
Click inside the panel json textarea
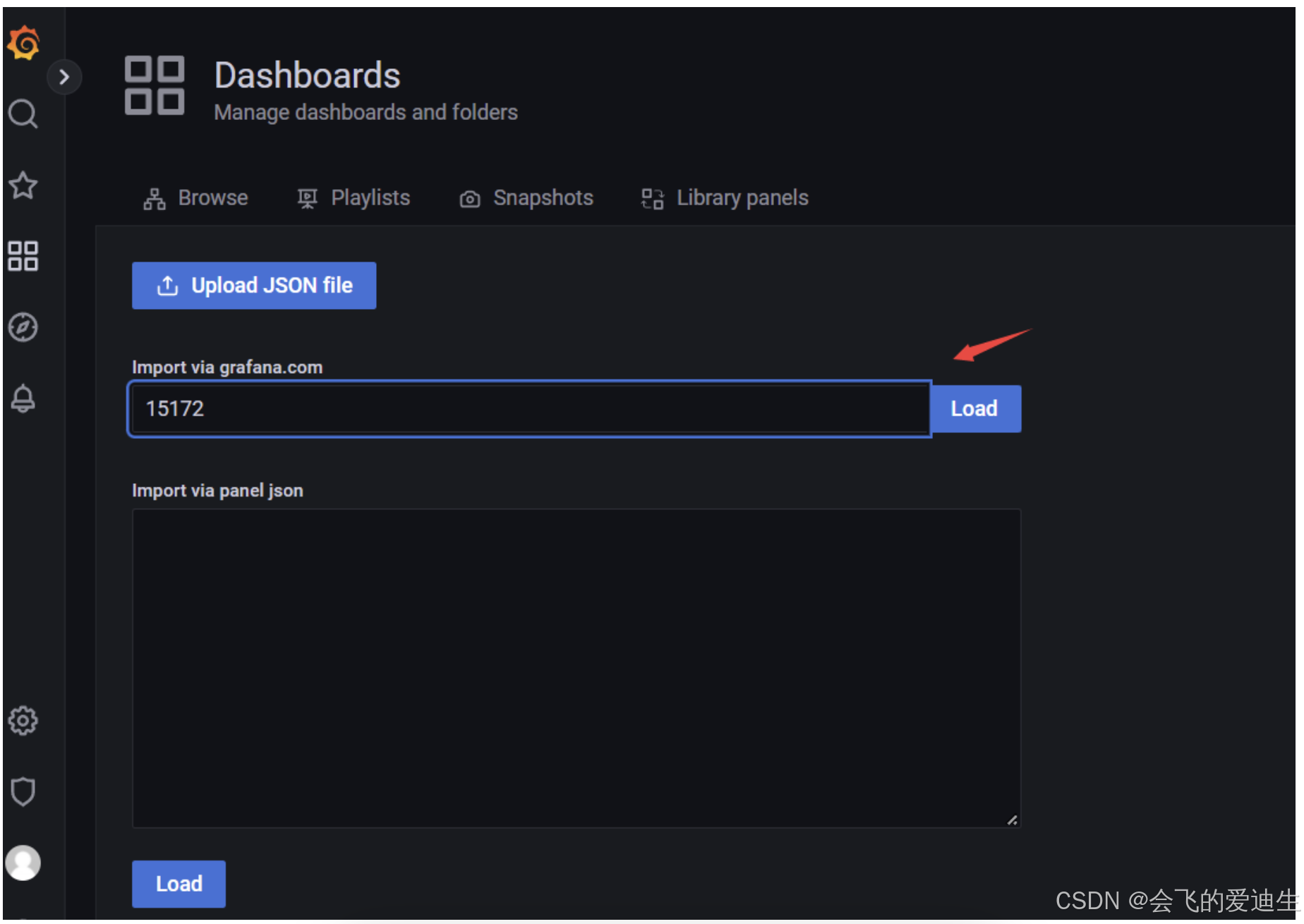pyautogui.click(x=576, y=668)
